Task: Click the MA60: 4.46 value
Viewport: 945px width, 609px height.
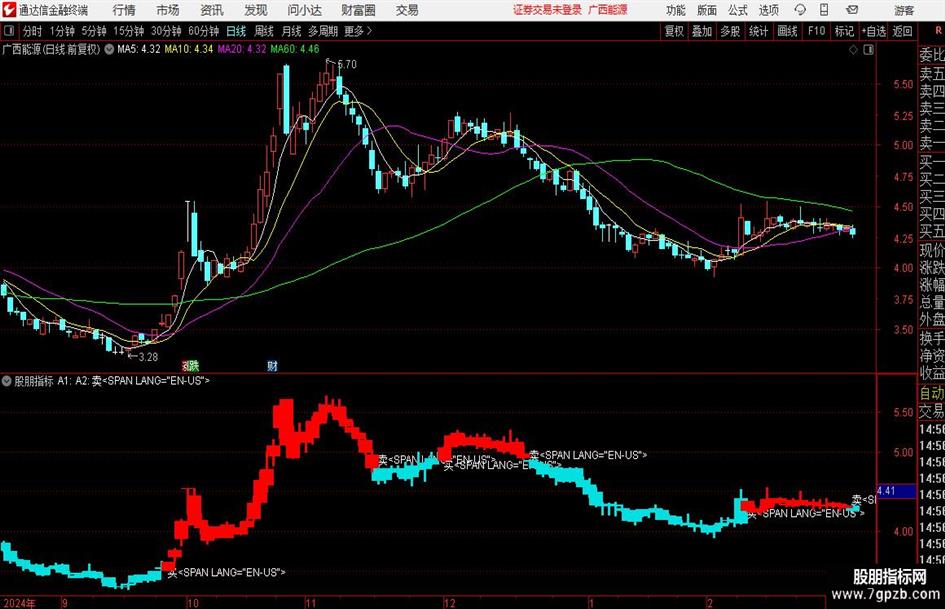Action: point(295,49)
